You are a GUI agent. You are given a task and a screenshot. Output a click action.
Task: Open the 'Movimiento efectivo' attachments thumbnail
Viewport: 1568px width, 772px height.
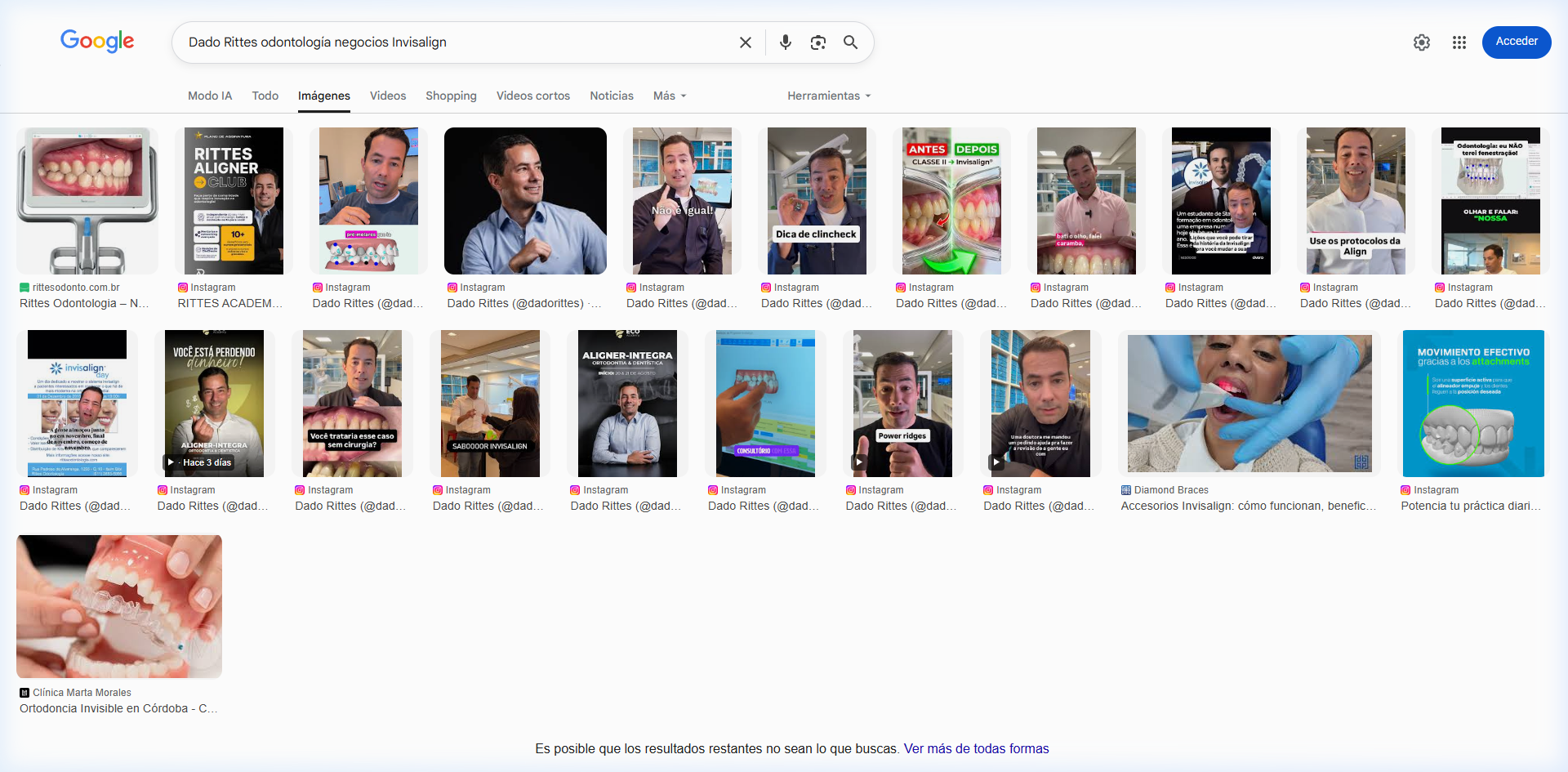[x=1473, y=404]
